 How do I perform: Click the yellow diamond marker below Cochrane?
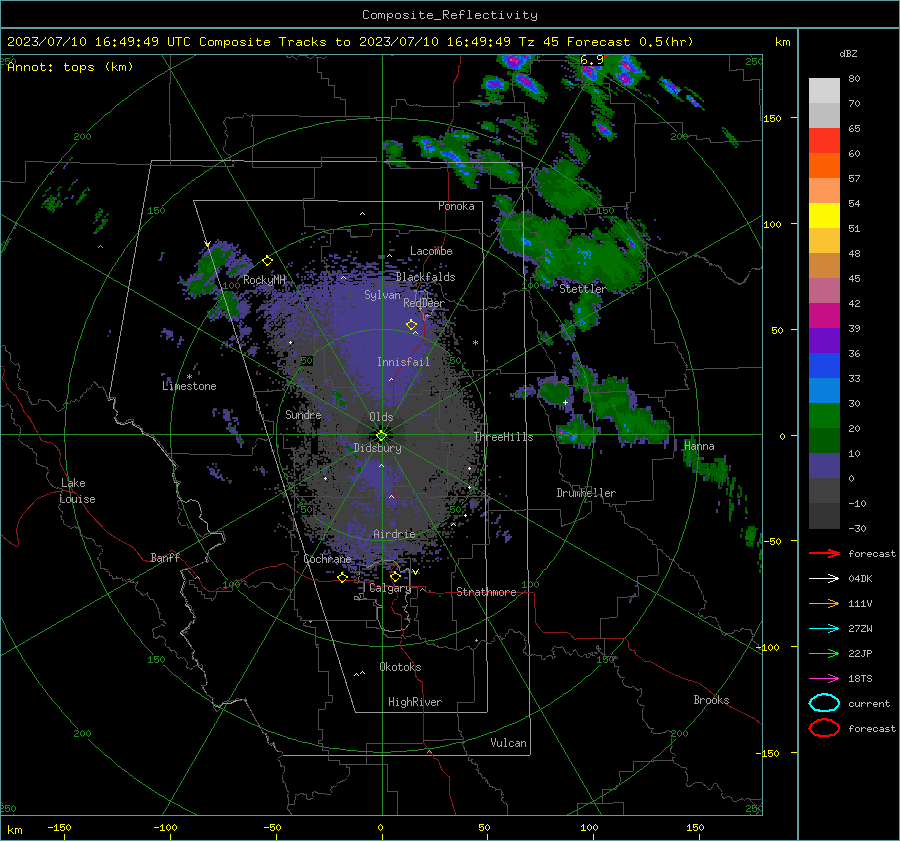(x=342, y=577)
